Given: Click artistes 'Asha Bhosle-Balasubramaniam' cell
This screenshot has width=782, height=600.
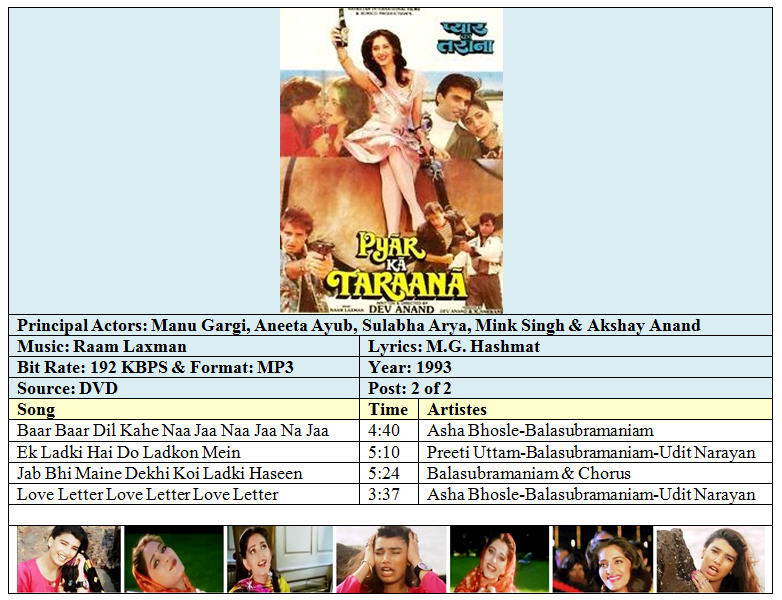Looking at the screenshot, I should pos(595,430).
